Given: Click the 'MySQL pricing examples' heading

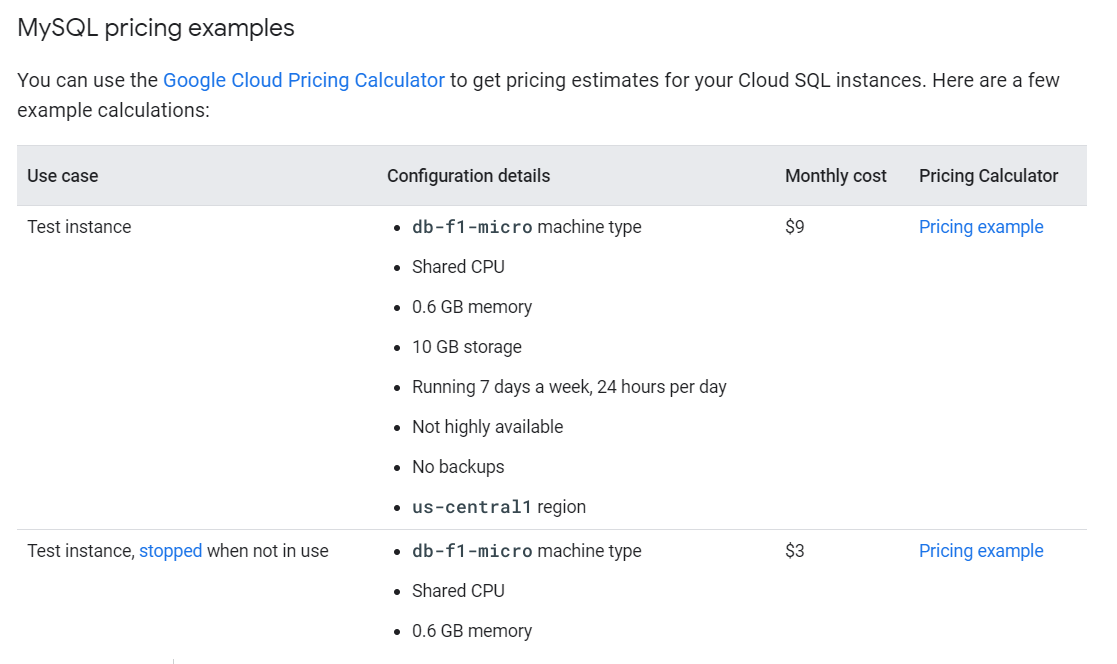Looking at the screenshot, I should (x=156, y=28).
